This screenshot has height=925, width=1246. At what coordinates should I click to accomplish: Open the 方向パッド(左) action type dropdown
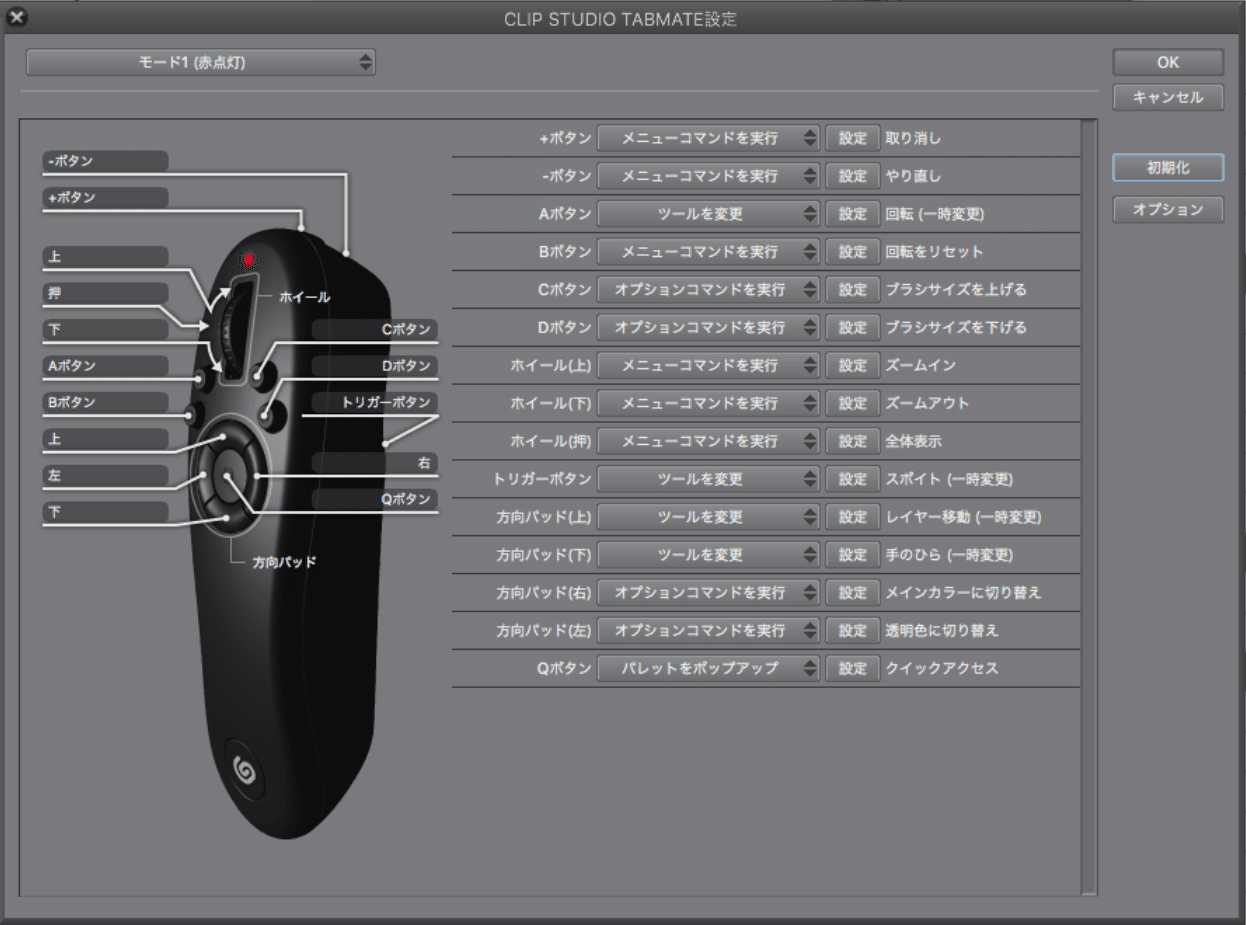pyautogui.click(x=708, y=631)
